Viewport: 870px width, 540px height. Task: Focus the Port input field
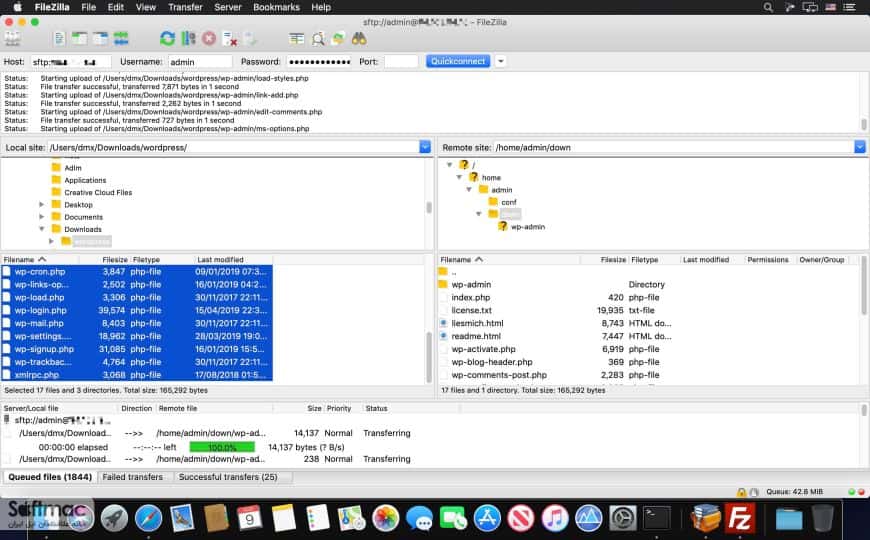(401, 62)
